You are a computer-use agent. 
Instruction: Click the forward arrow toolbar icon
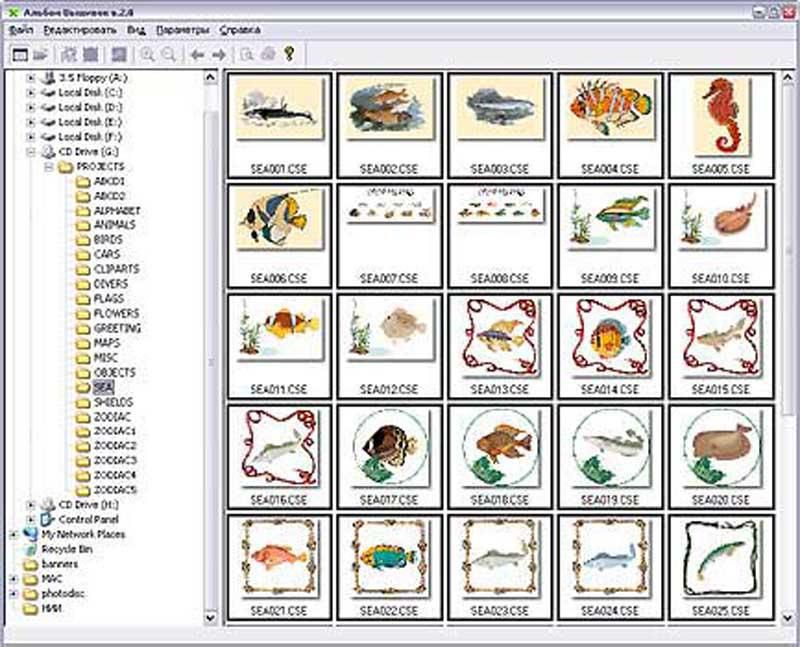[x=218, y=55]
